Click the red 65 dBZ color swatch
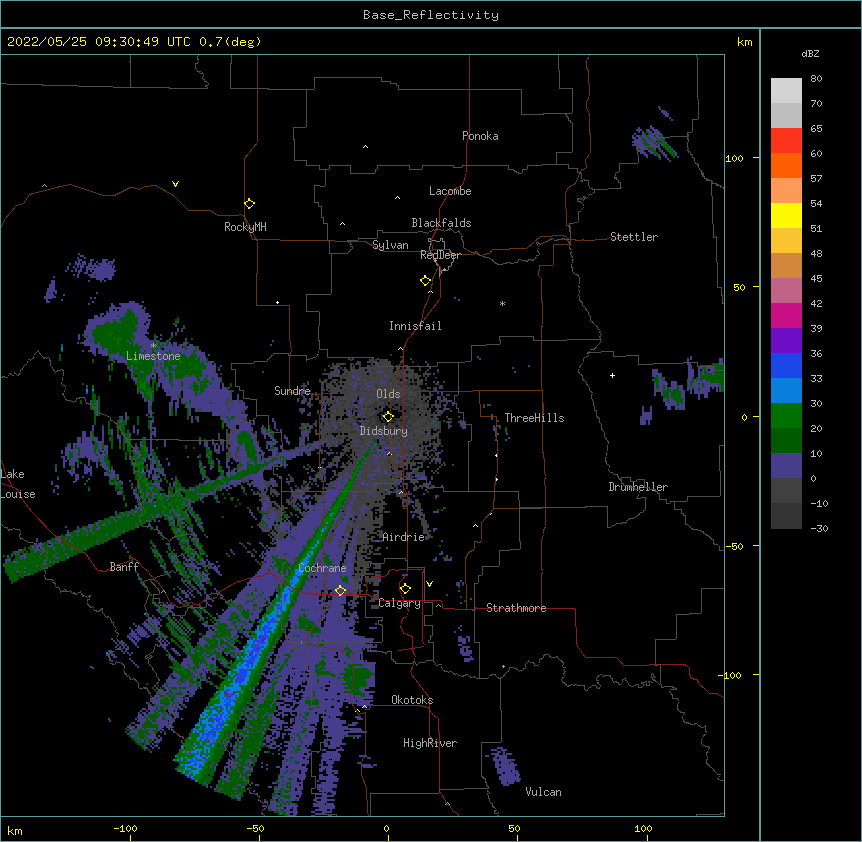862x842 pixels. point(786,141)
